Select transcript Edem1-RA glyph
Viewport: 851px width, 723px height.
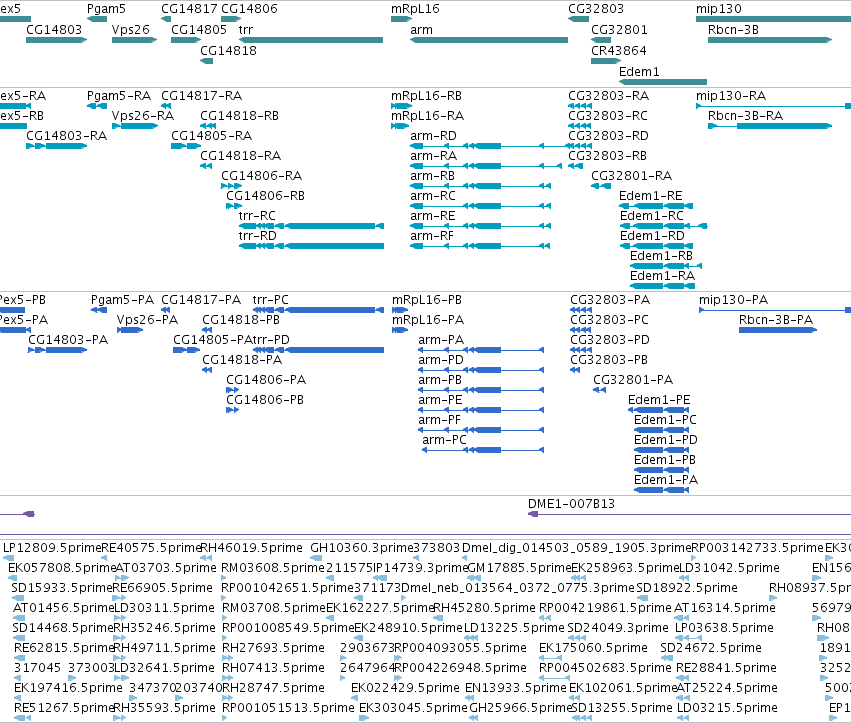click(x=662, y=286)
